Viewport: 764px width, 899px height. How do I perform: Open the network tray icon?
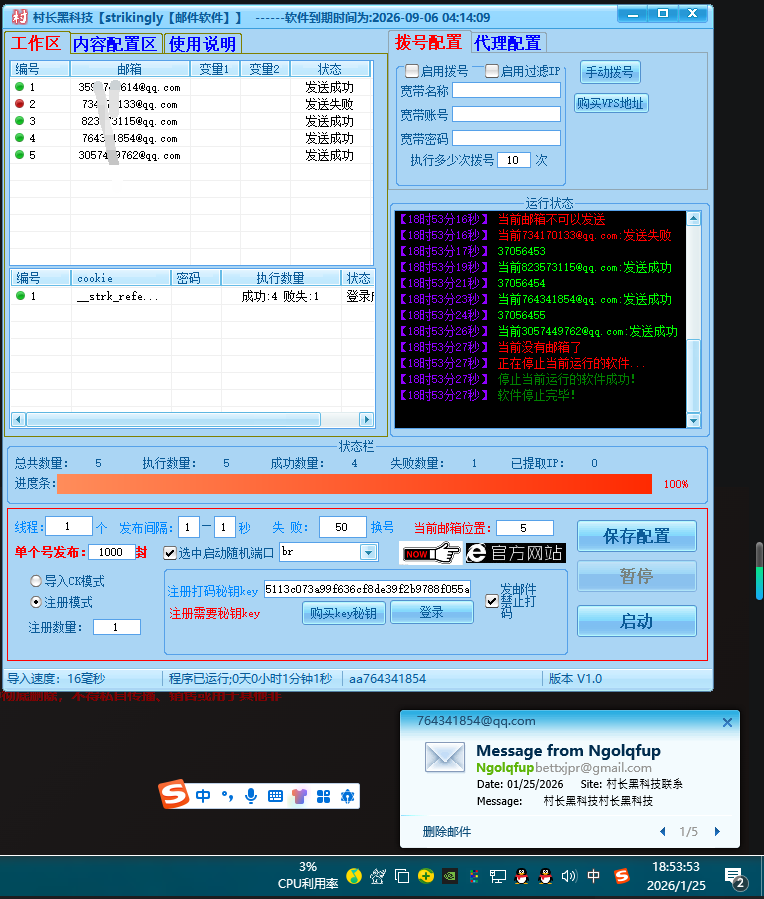tap(497, 876)
